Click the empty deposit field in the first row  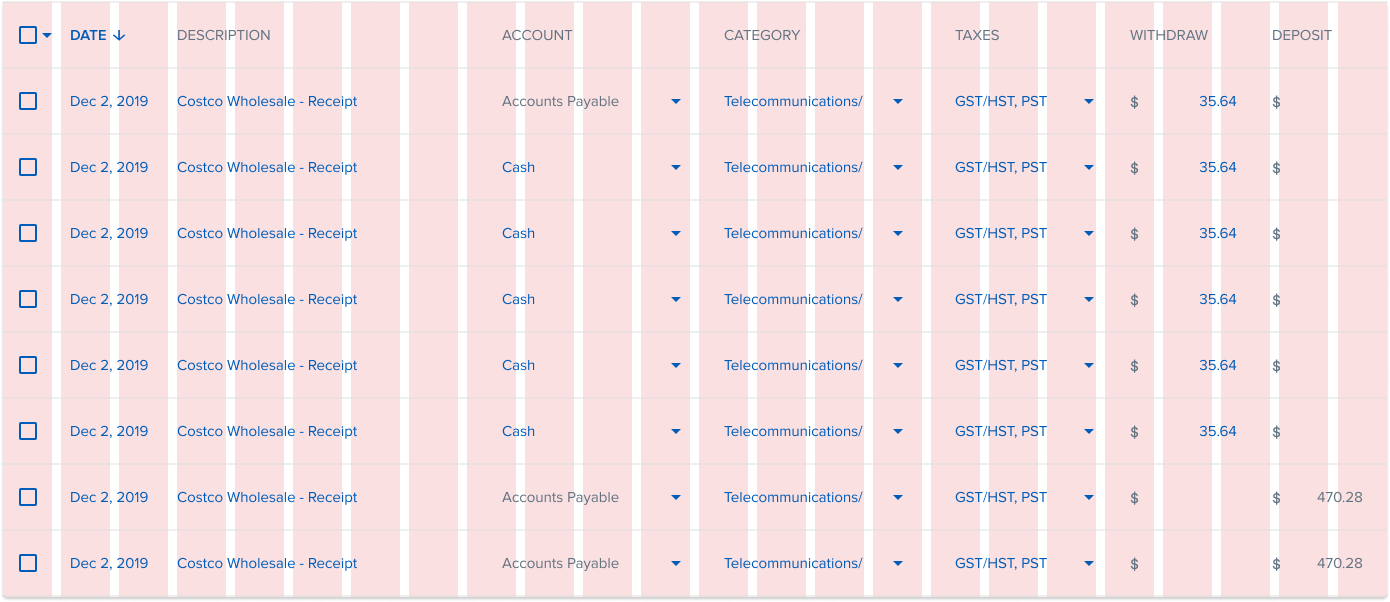(x=1325, y=101)
